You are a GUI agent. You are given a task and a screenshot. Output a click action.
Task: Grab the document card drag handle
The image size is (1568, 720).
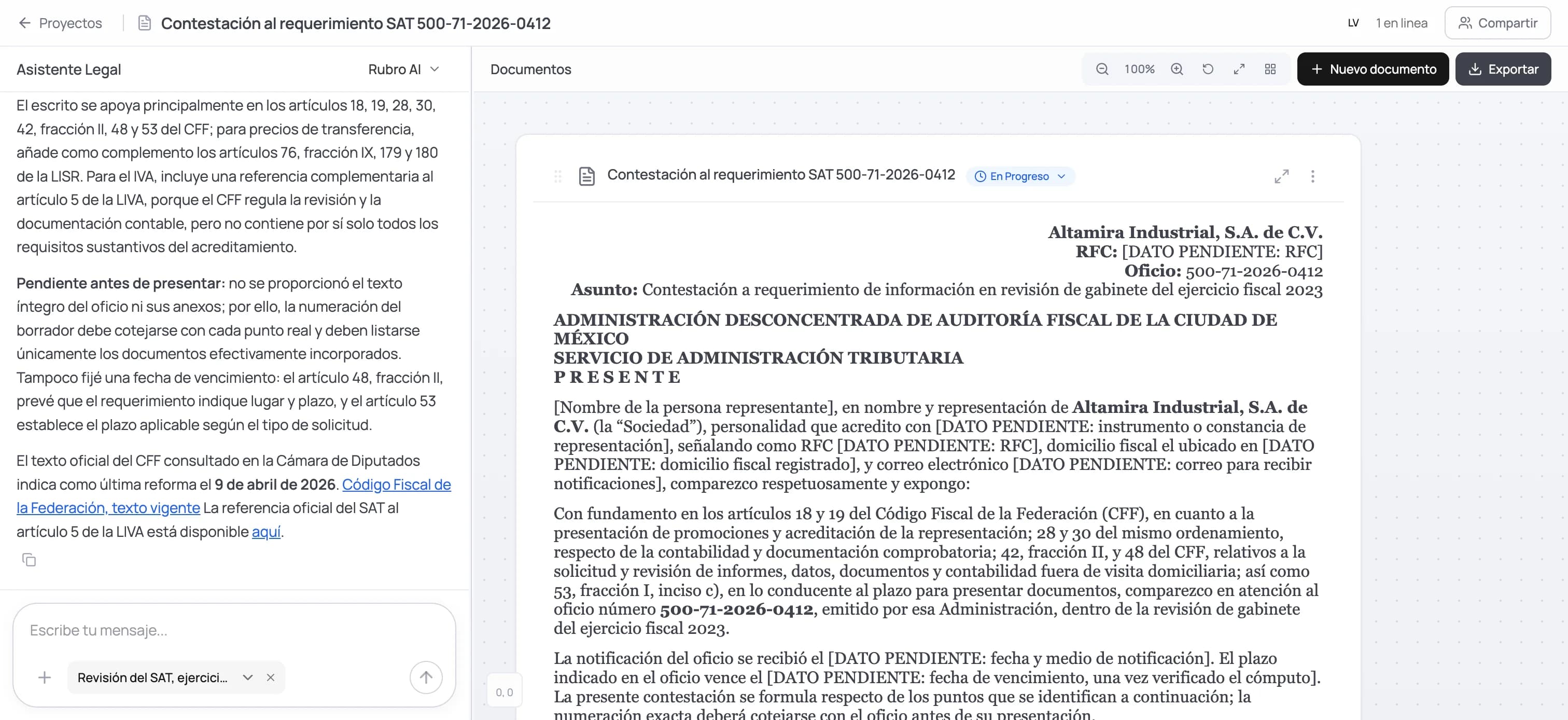coord(557,177)
